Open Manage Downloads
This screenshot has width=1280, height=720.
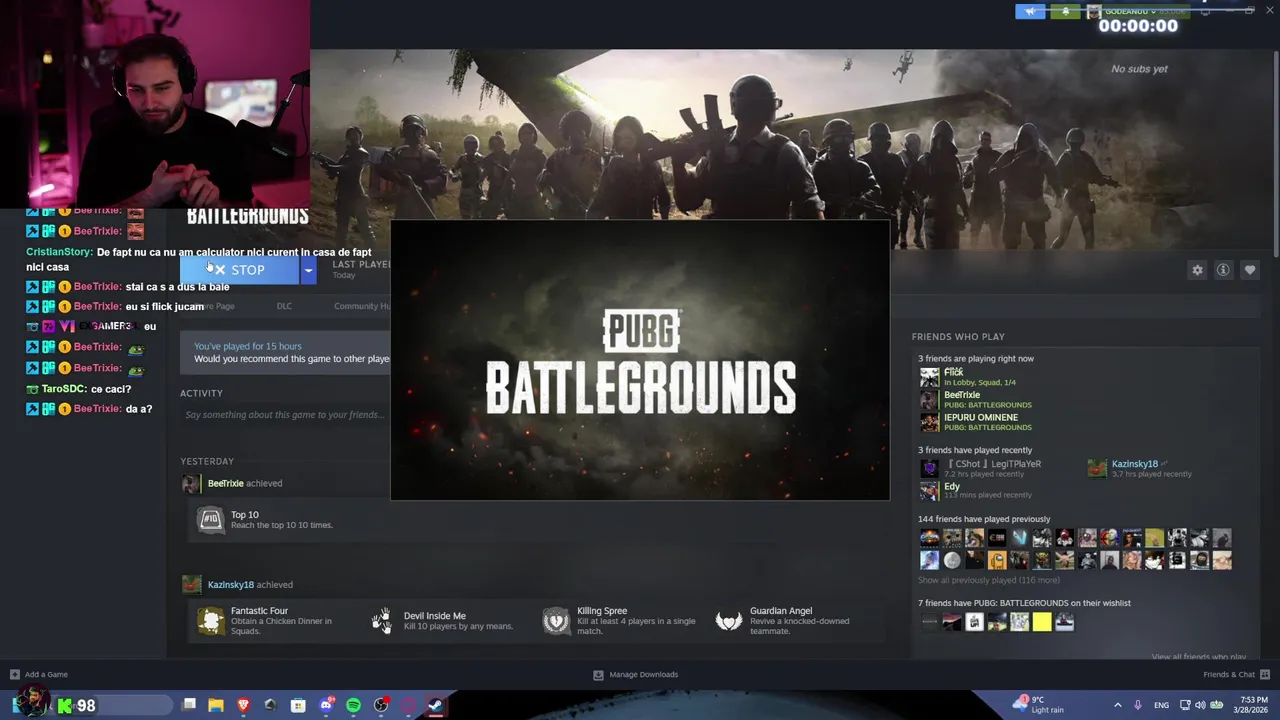(636, 674)
